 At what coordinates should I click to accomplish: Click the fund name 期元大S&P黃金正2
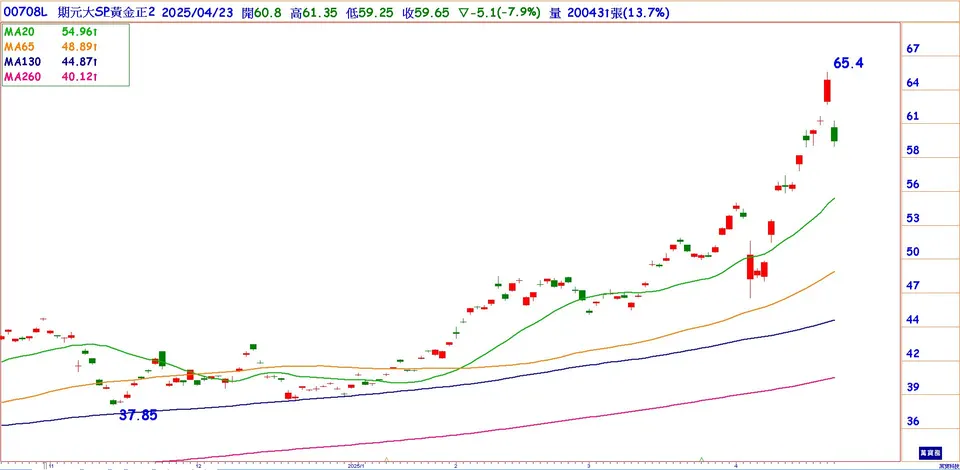(107, 13)
